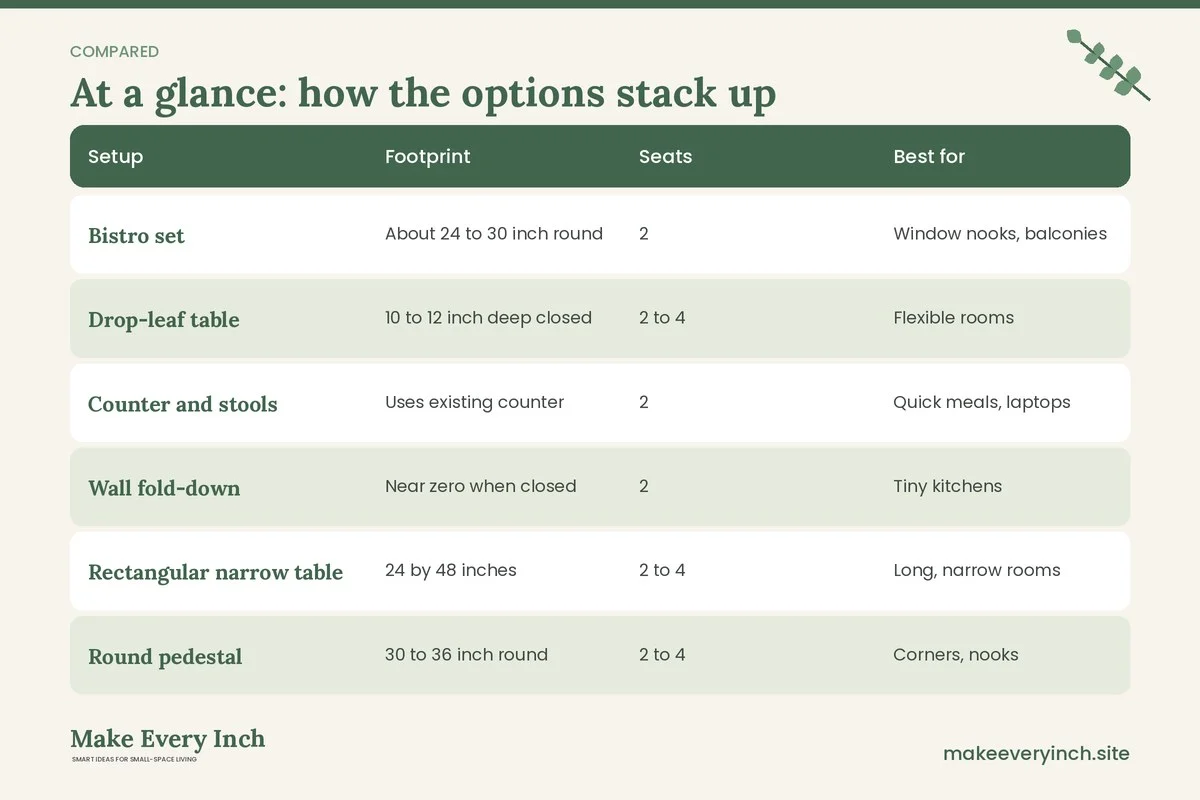Click the 'Make Every Inch' brand name
The width and height of the screenshot is (1200, 800).
(168, 739)
